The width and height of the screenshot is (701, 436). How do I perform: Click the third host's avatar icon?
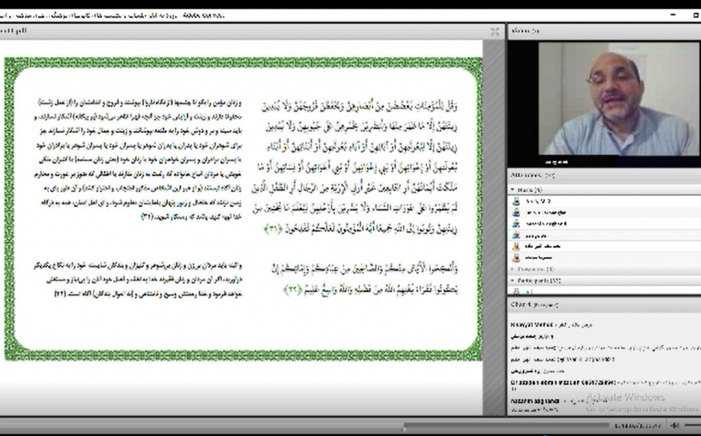516,224
